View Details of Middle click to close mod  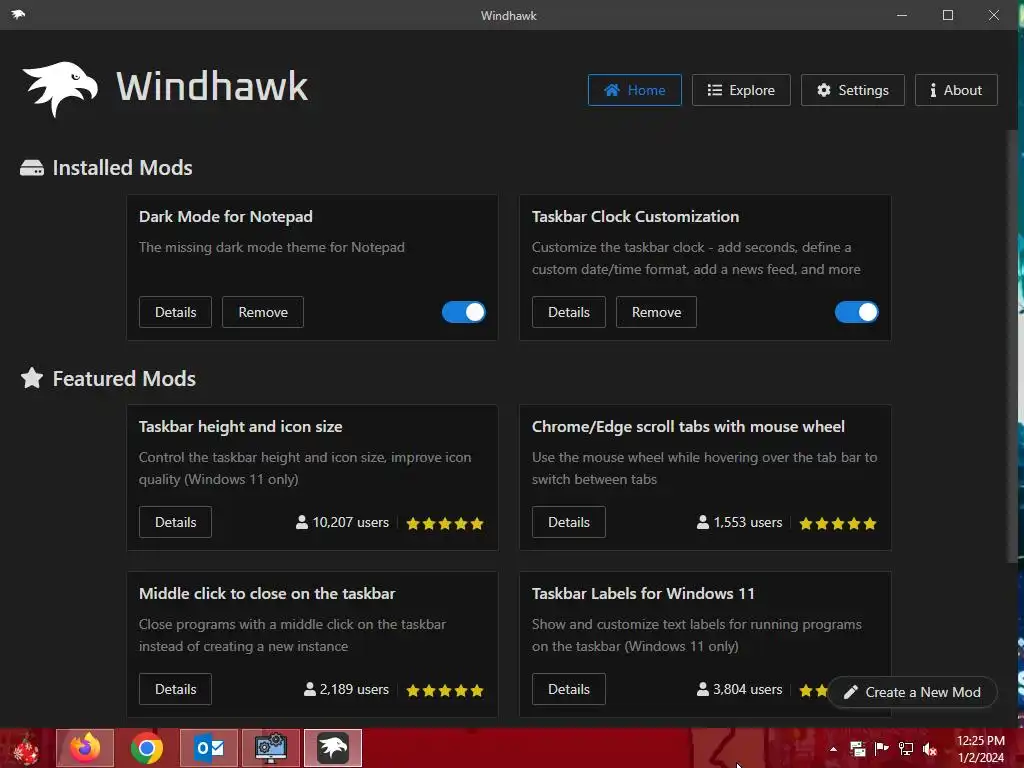(x=175, y=689)
